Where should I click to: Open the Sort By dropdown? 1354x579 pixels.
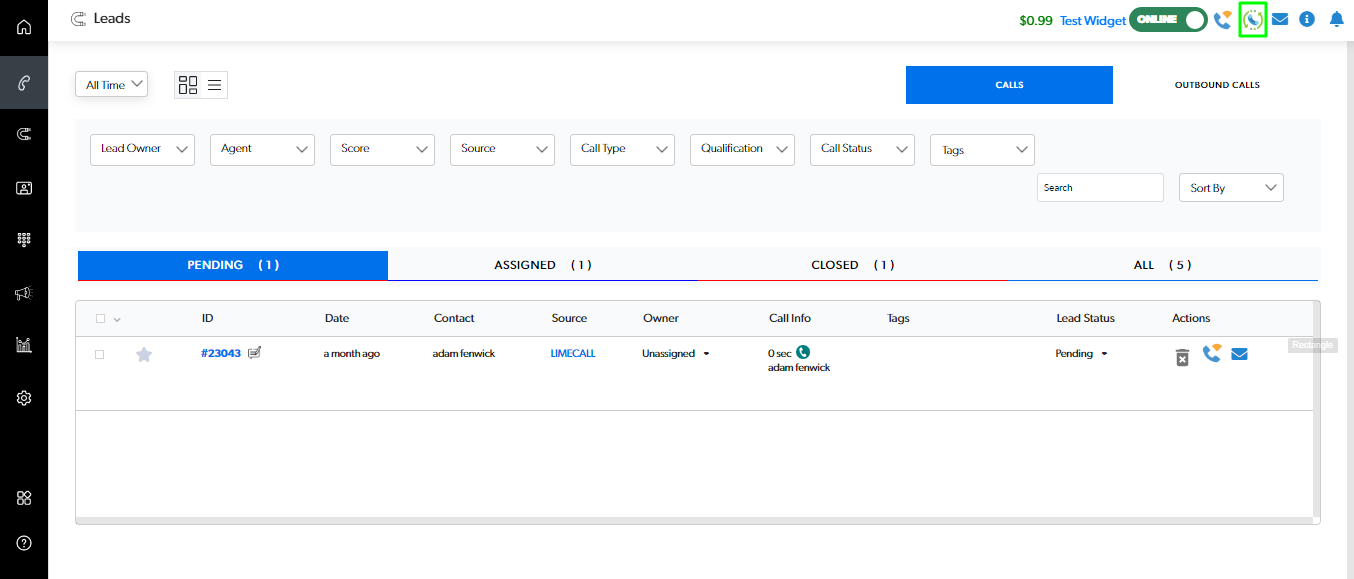point(1232,188)
